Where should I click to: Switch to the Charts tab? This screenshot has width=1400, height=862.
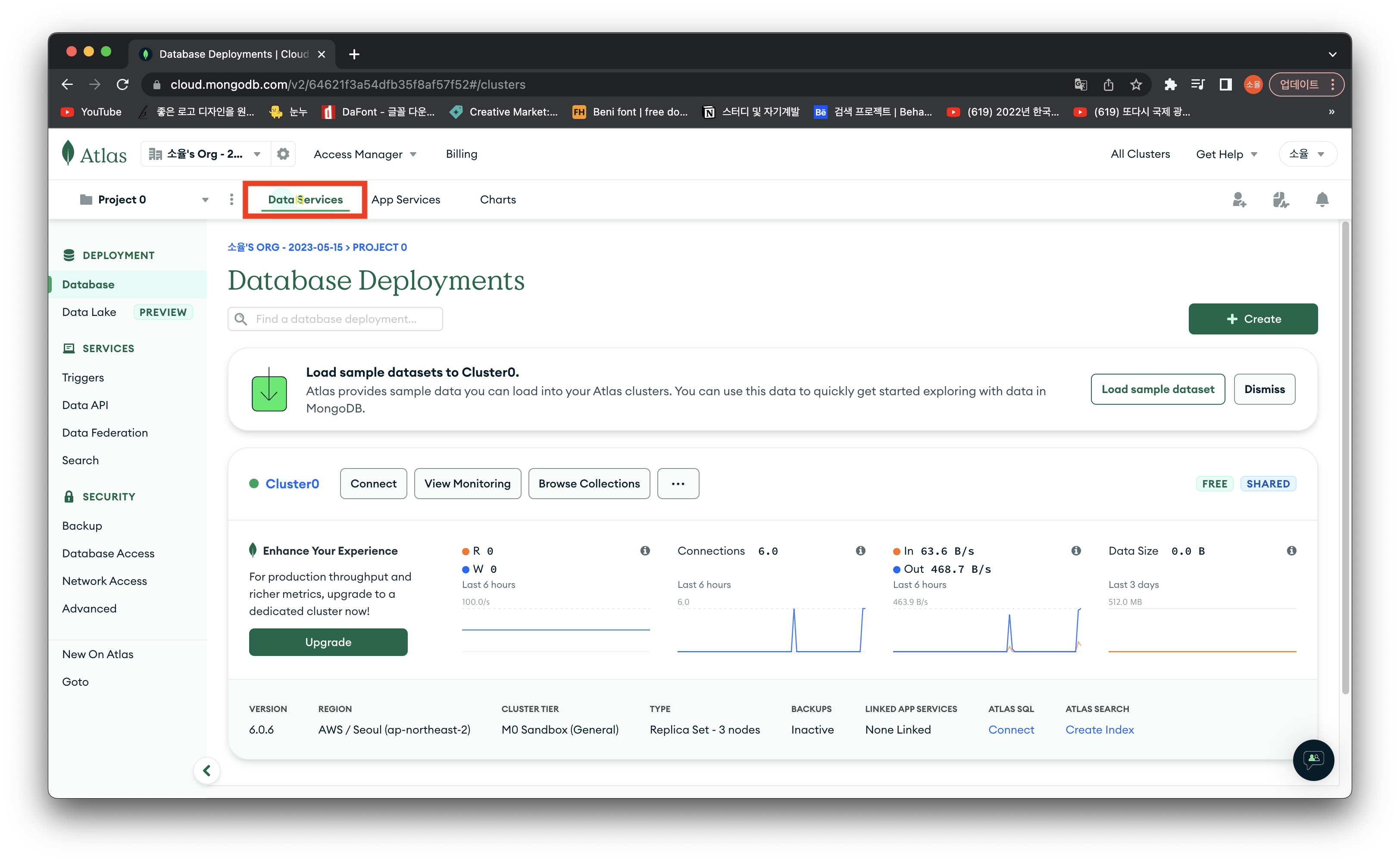(x=498, y=200)
